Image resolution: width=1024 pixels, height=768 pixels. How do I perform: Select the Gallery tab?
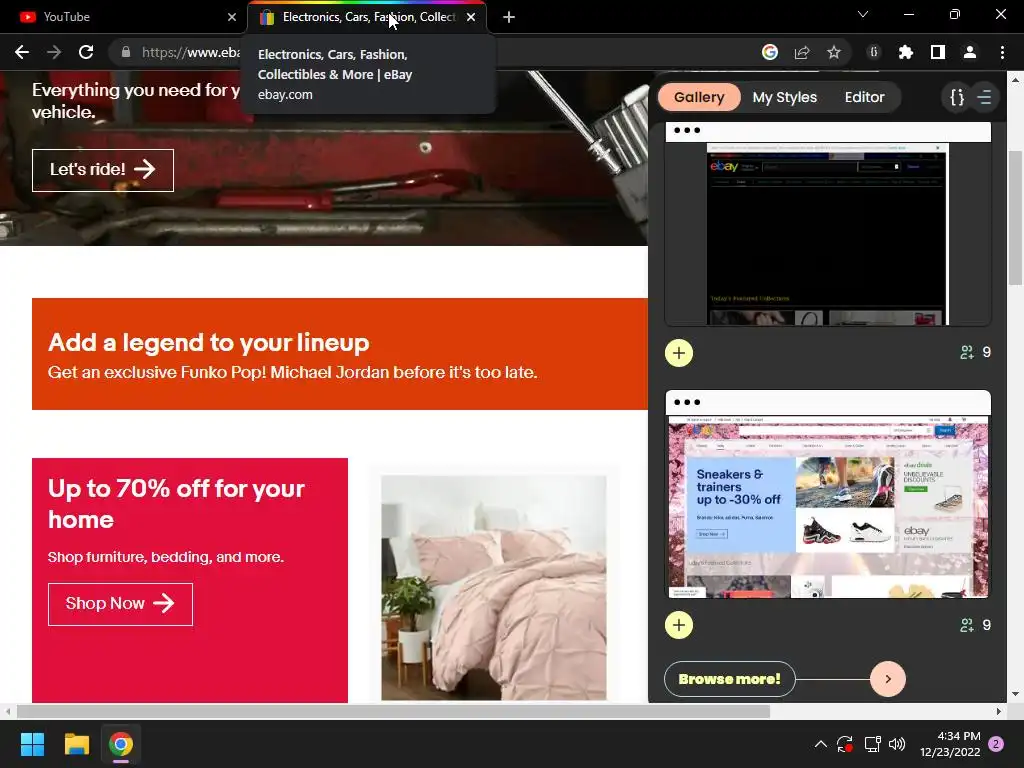click(x=699, y=97)
